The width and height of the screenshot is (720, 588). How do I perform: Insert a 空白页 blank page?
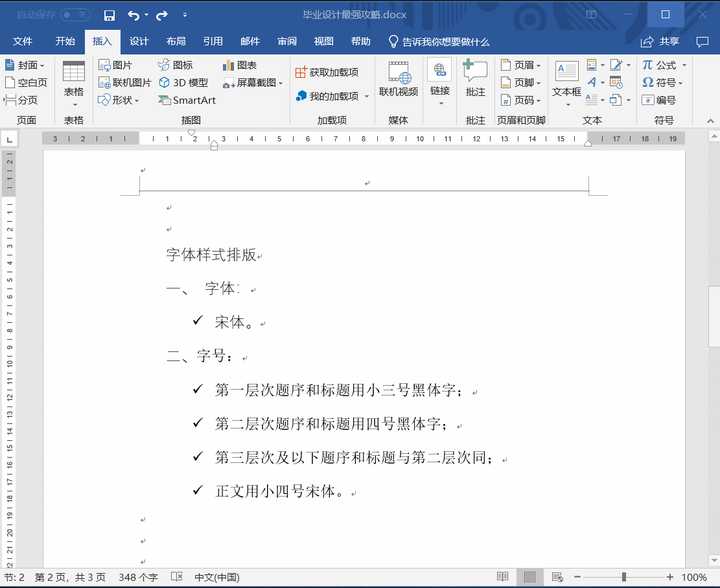(26, 83)
